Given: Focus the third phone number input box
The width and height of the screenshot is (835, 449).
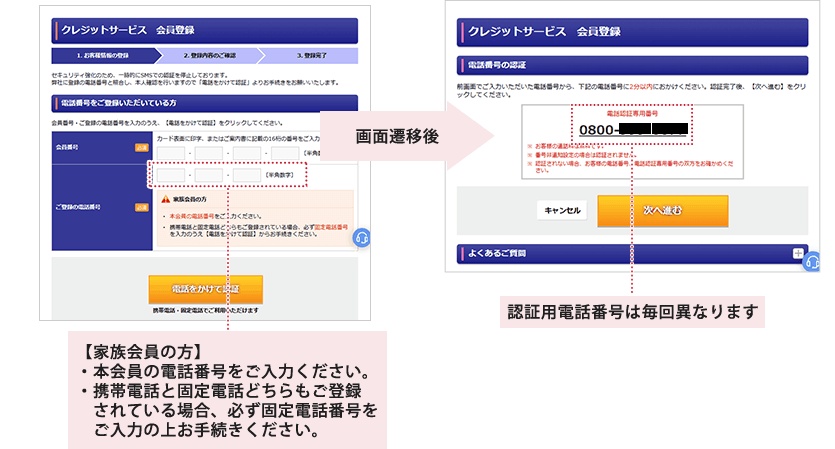Looking at the screenshot, I should point(247,175).
